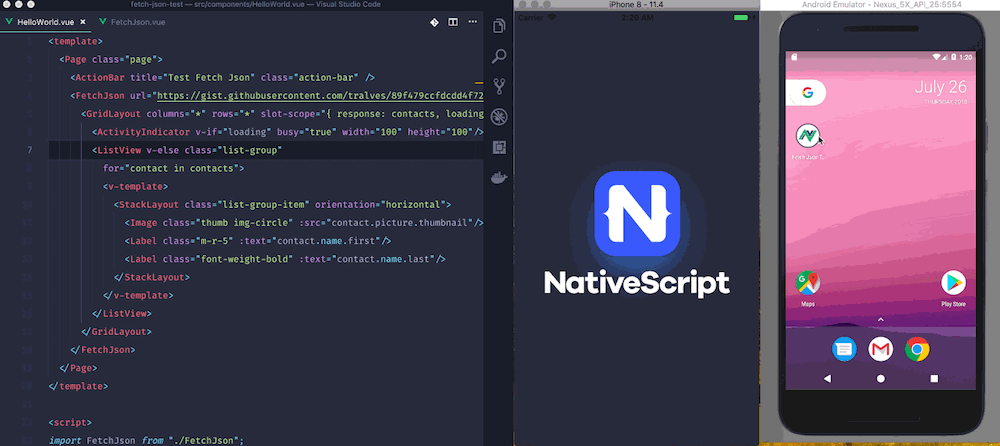Open Source Control in activity bar
The height and width of the screenshot is (446, 1000).
[x=499, y=87]
